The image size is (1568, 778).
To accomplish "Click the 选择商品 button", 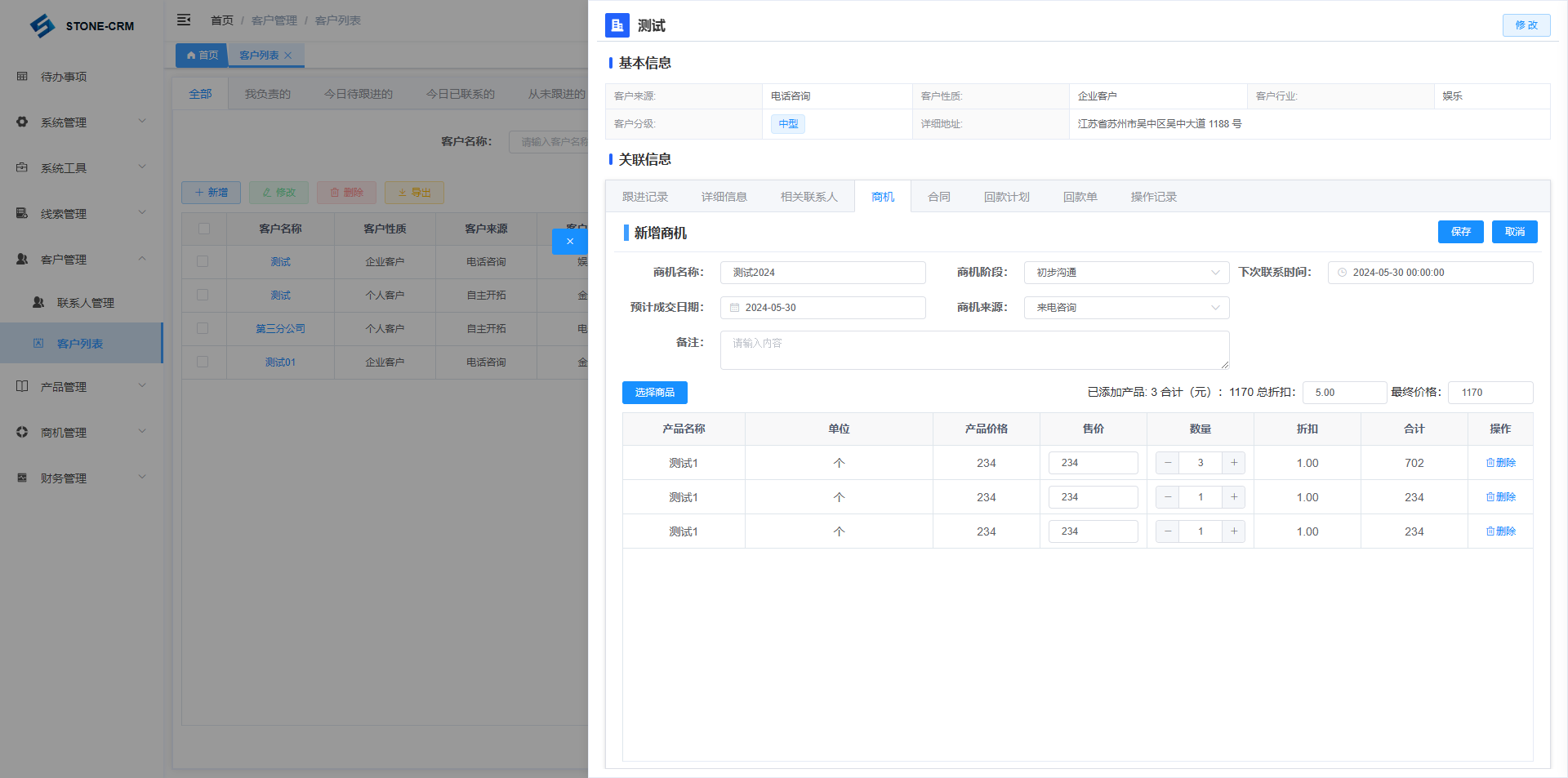I will coord(654,393).
